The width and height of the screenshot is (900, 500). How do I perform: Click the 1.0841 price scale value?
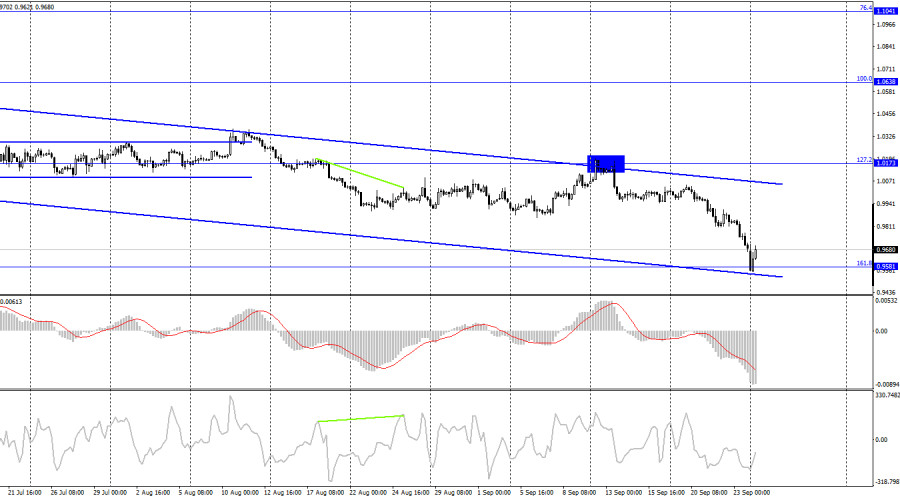point(886,47)
